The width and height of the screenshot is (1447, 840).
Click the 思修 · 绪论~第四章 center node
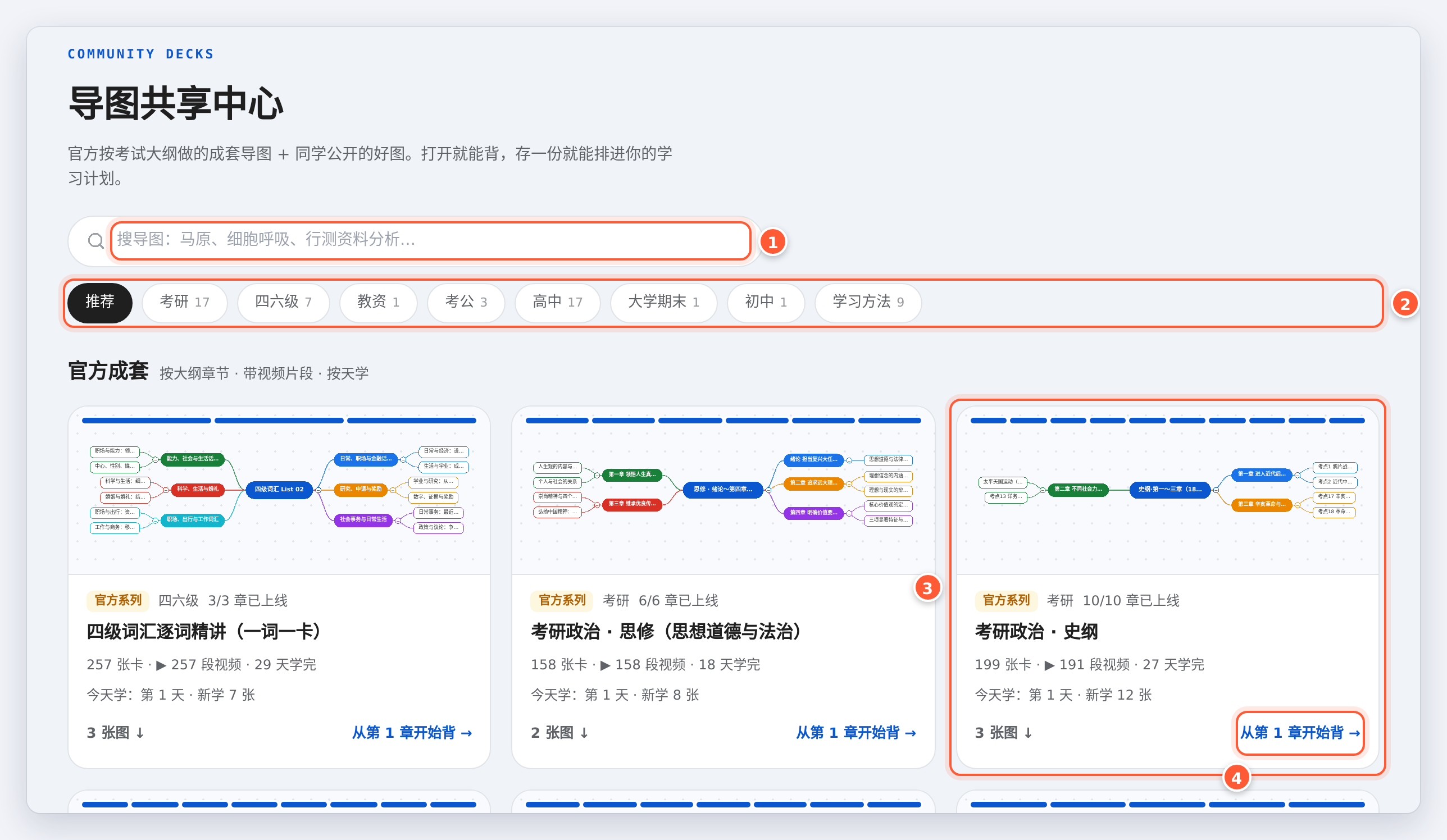723,490
